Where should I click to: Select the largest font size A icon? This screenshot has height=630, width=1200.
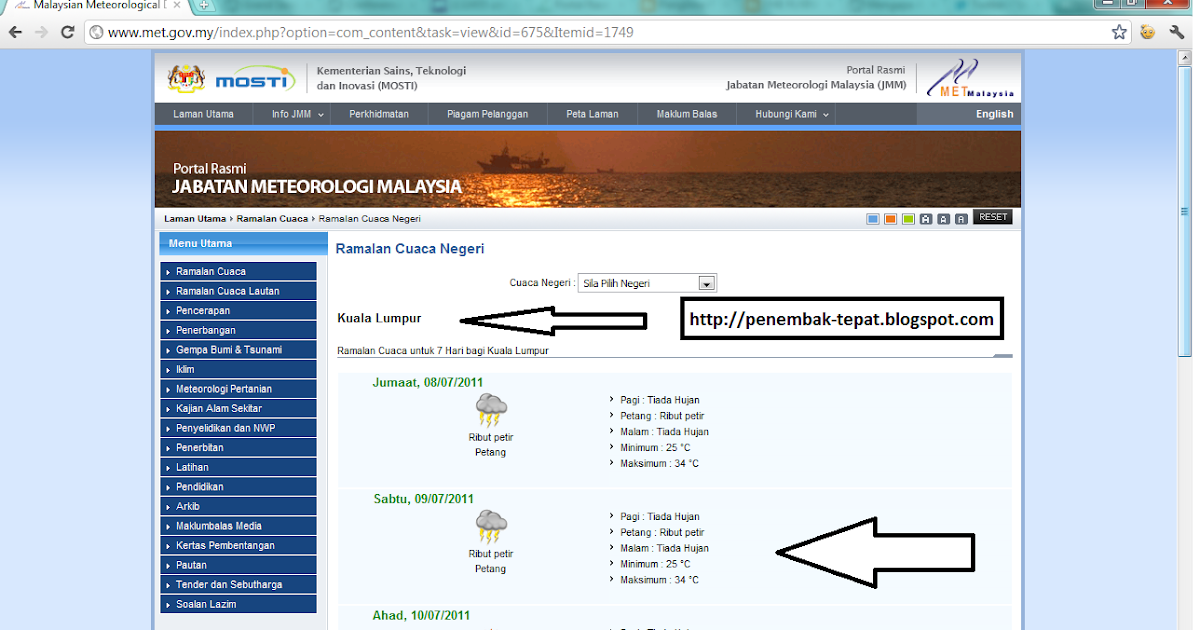click(x=926, y=219)
